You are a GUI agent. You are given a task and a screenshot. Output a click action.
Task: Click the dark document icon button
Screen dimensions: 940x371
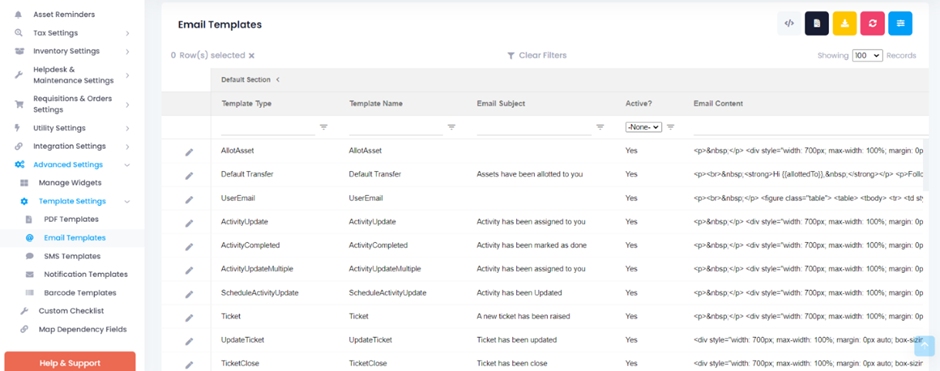(817, 23)
